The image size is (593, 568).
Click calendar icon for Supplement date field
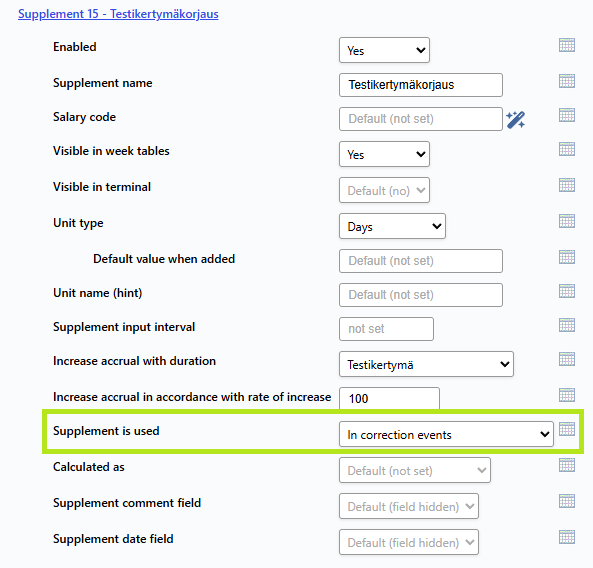tap(567, 537)
